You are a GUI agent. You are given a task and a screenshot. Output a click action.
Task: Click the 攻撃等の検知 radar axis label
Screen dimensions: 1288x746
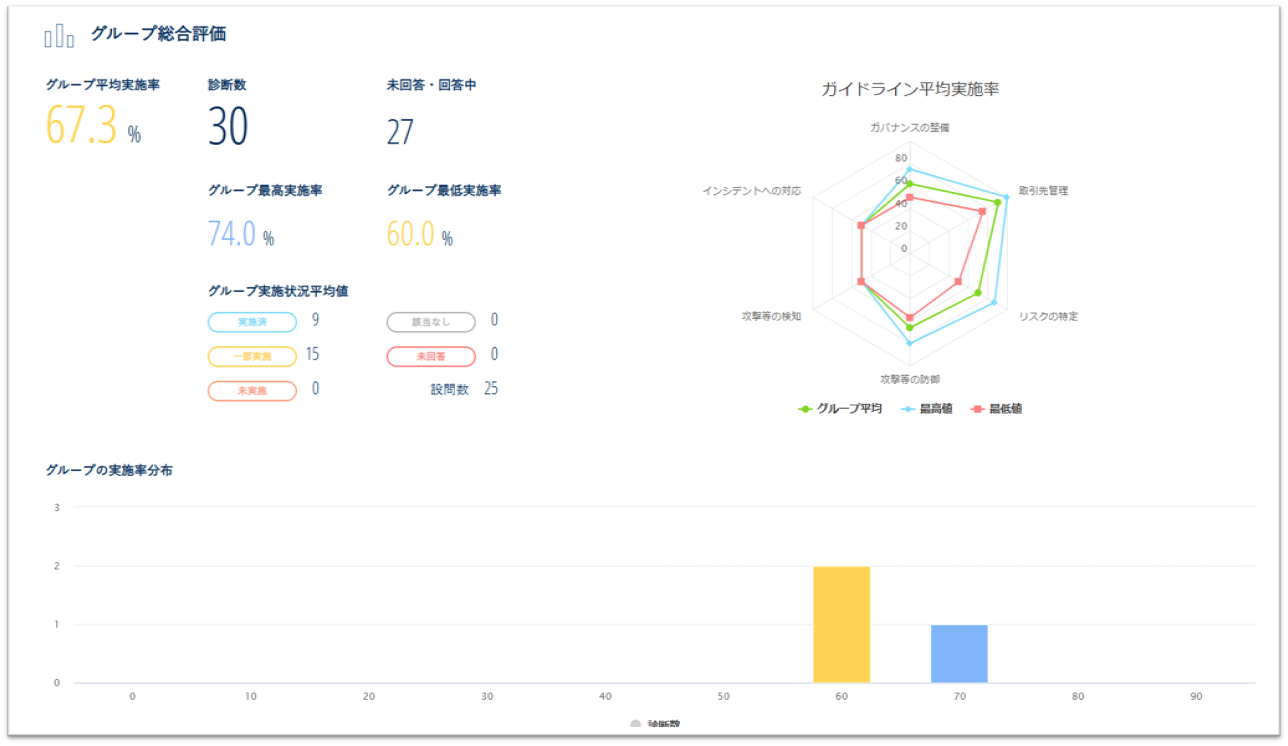771,316
